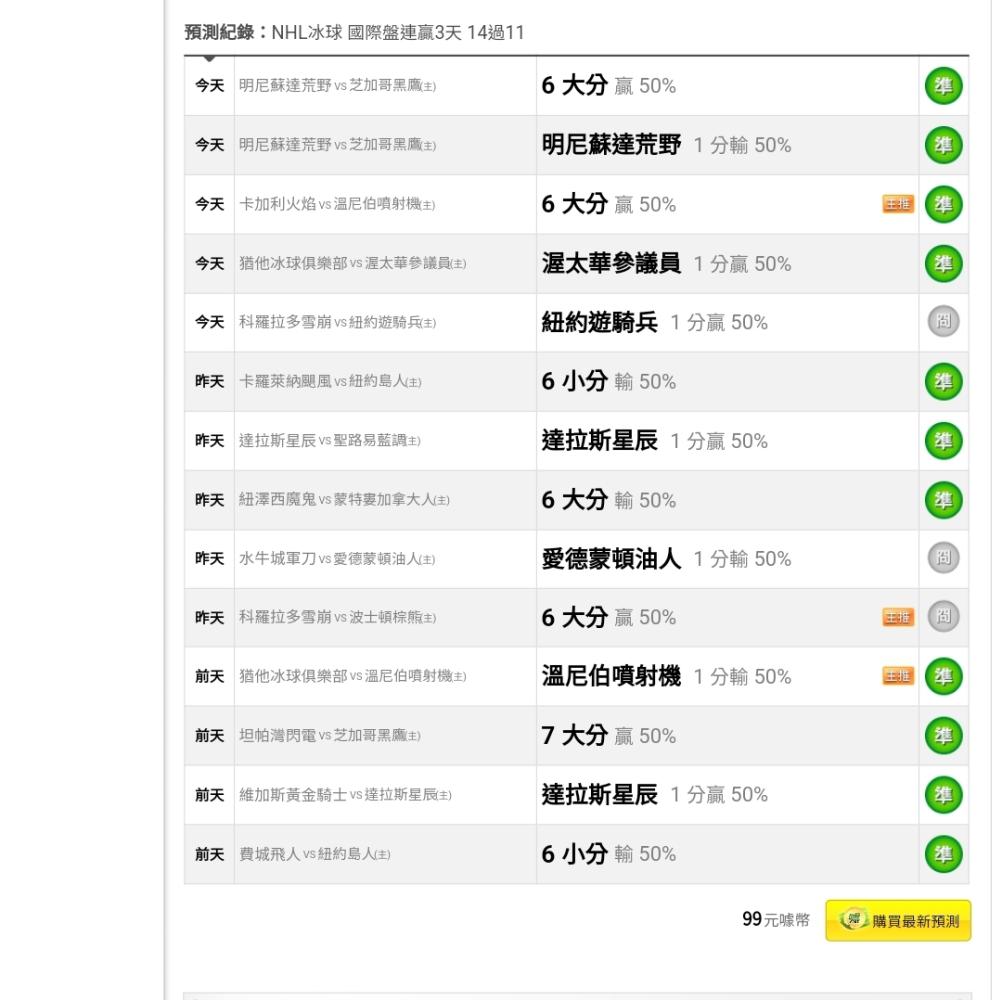Click the 7 大分 贏 50% prediction
The width and height of the screenshot is (1002, 1000).
point(608,735)
